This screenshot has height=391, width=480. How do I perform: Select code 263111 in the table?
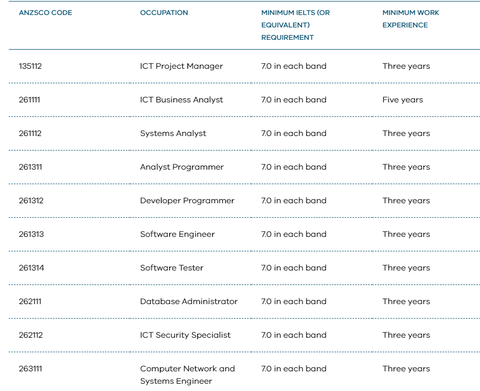coord(30,369)
